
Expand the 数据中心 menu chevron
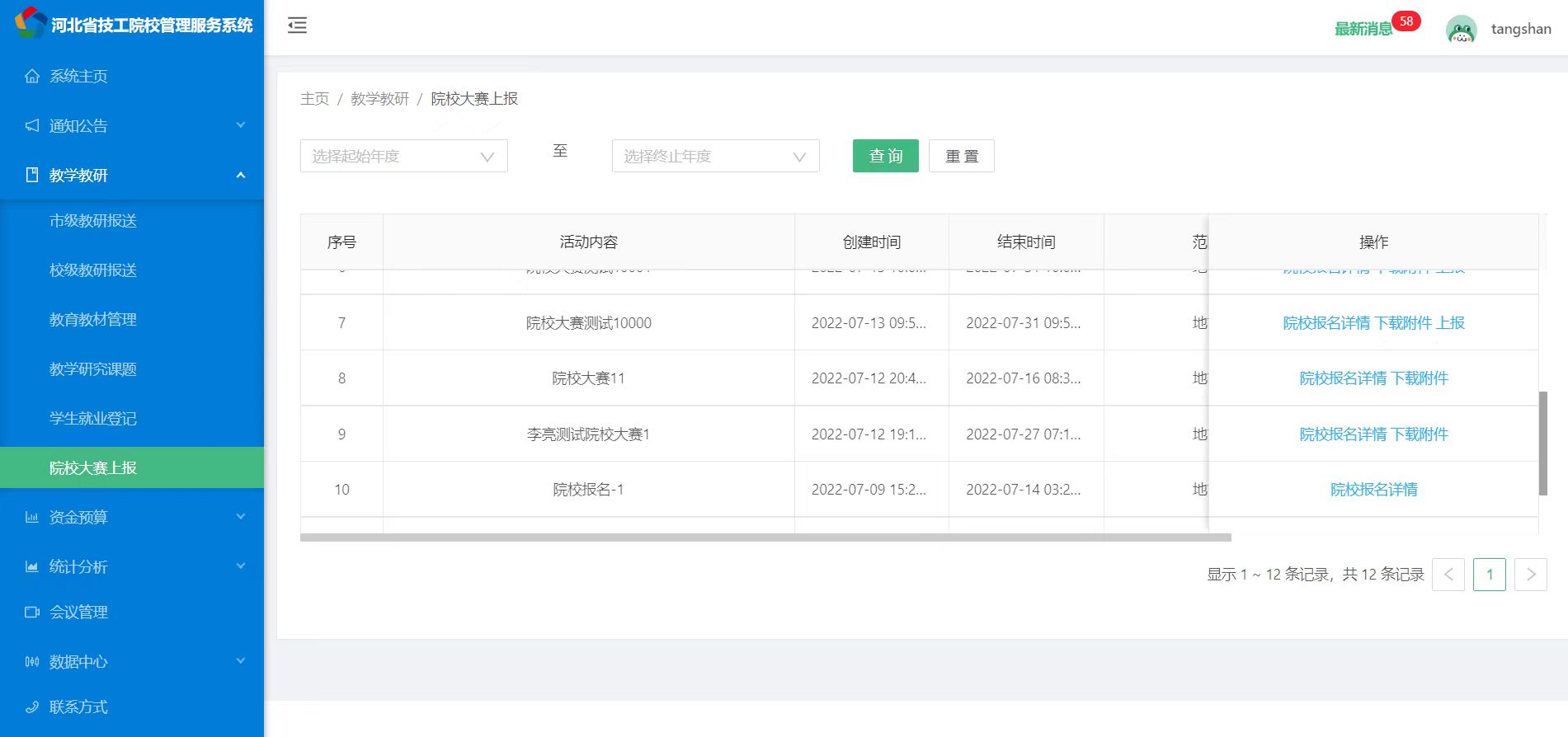click(x=241, y=661)
